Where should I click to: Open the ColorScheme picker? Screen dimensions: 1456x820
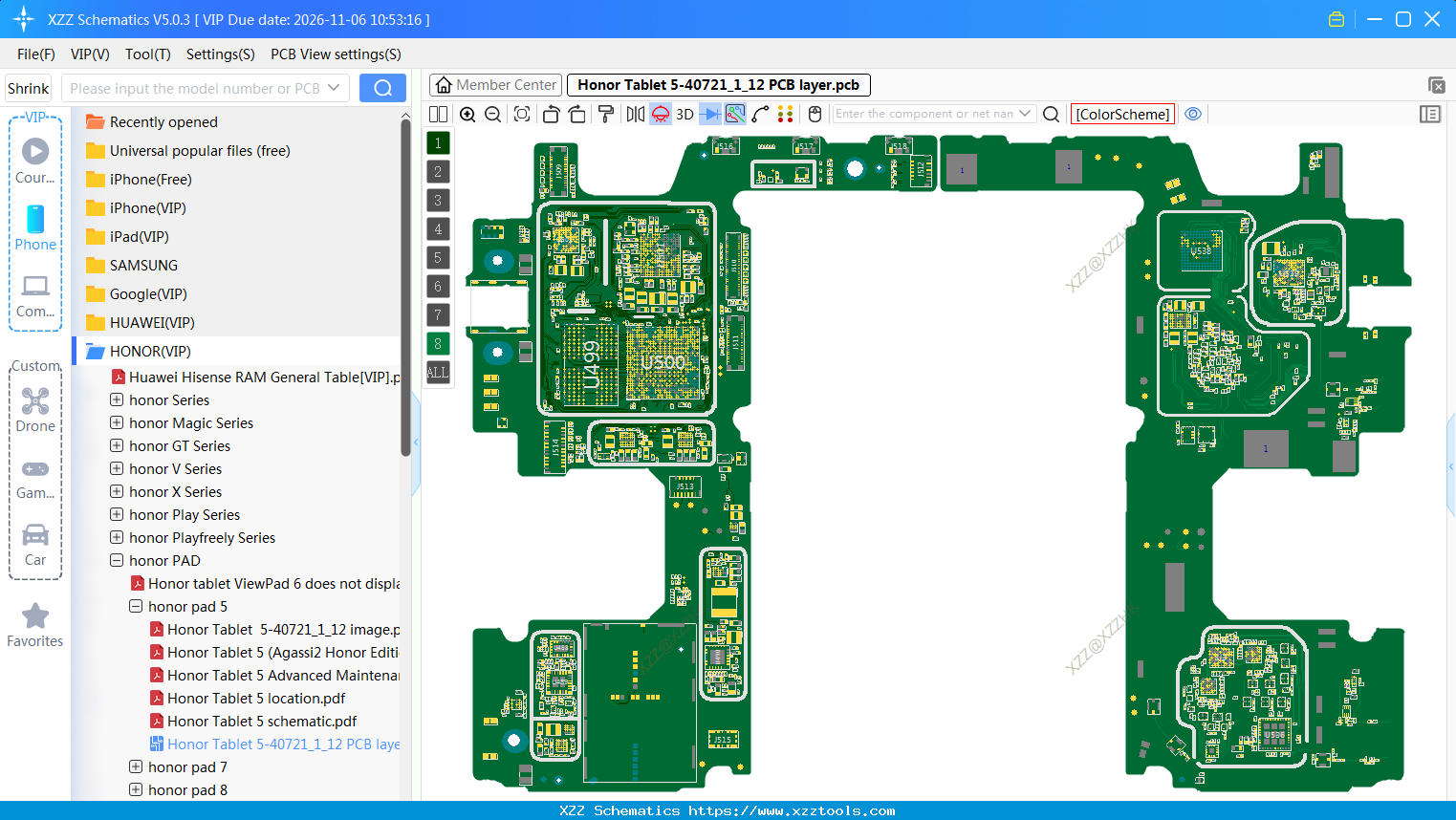coord(1122,113)
